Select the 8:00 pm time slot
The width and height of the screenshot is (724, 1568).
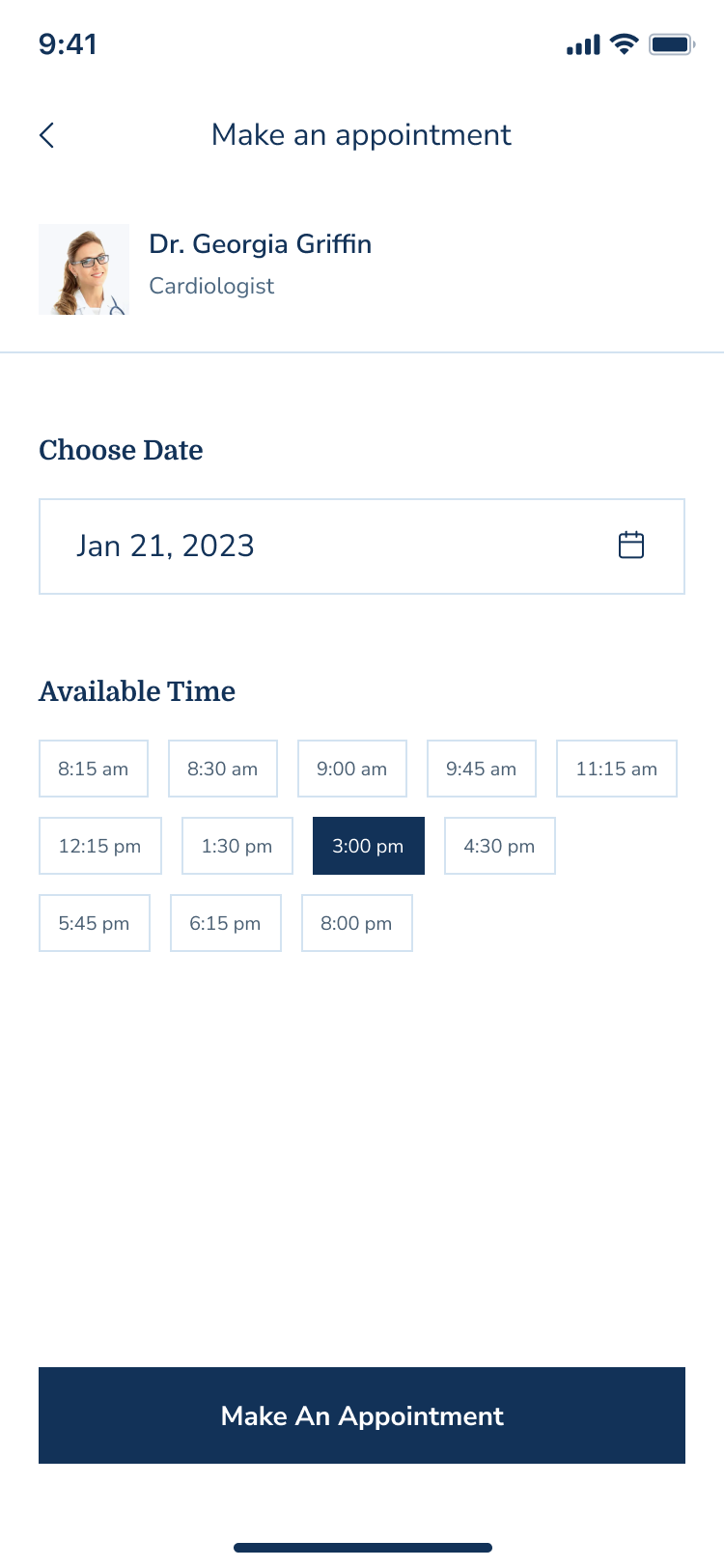[357, 923]
